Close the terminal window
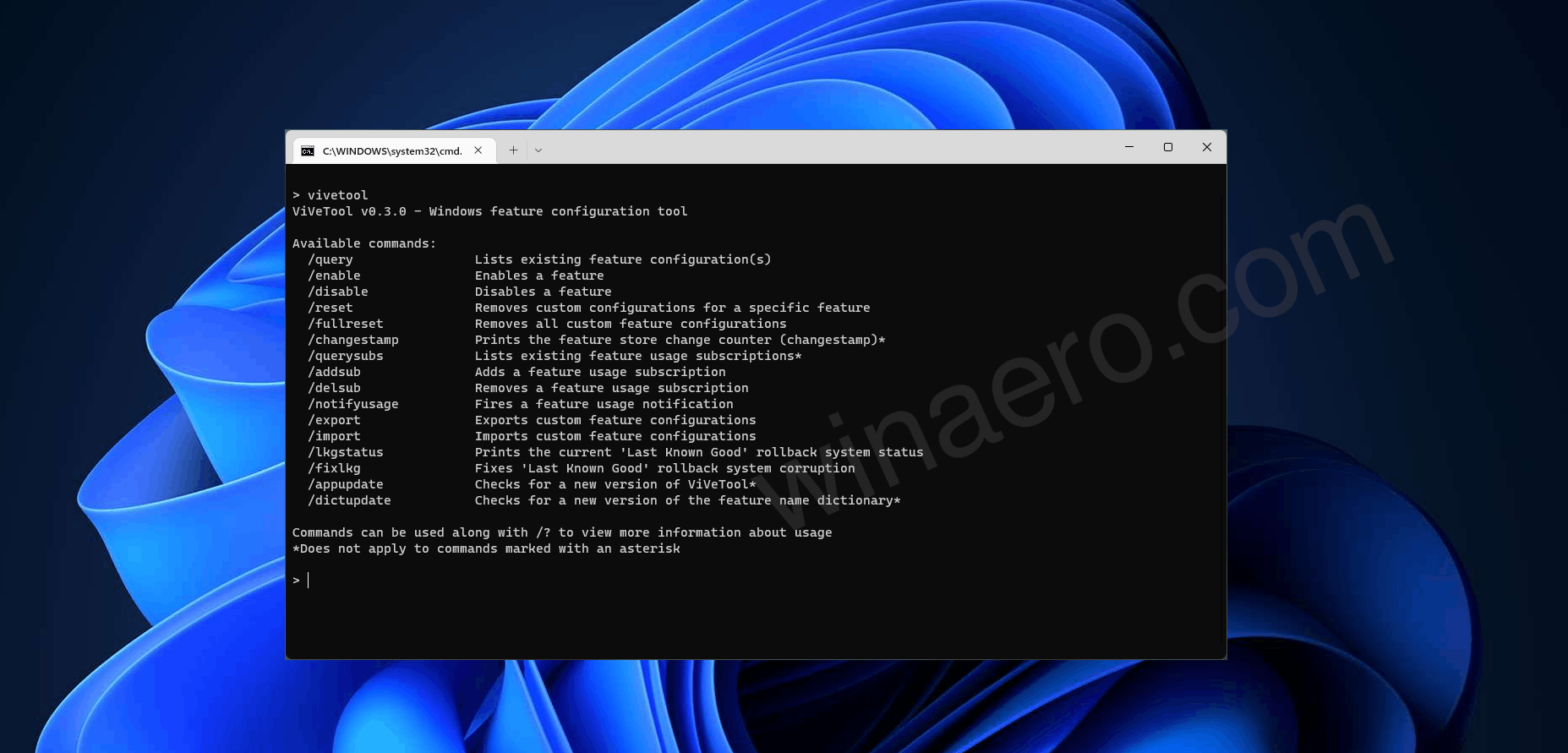 (x=1207, y=147)
